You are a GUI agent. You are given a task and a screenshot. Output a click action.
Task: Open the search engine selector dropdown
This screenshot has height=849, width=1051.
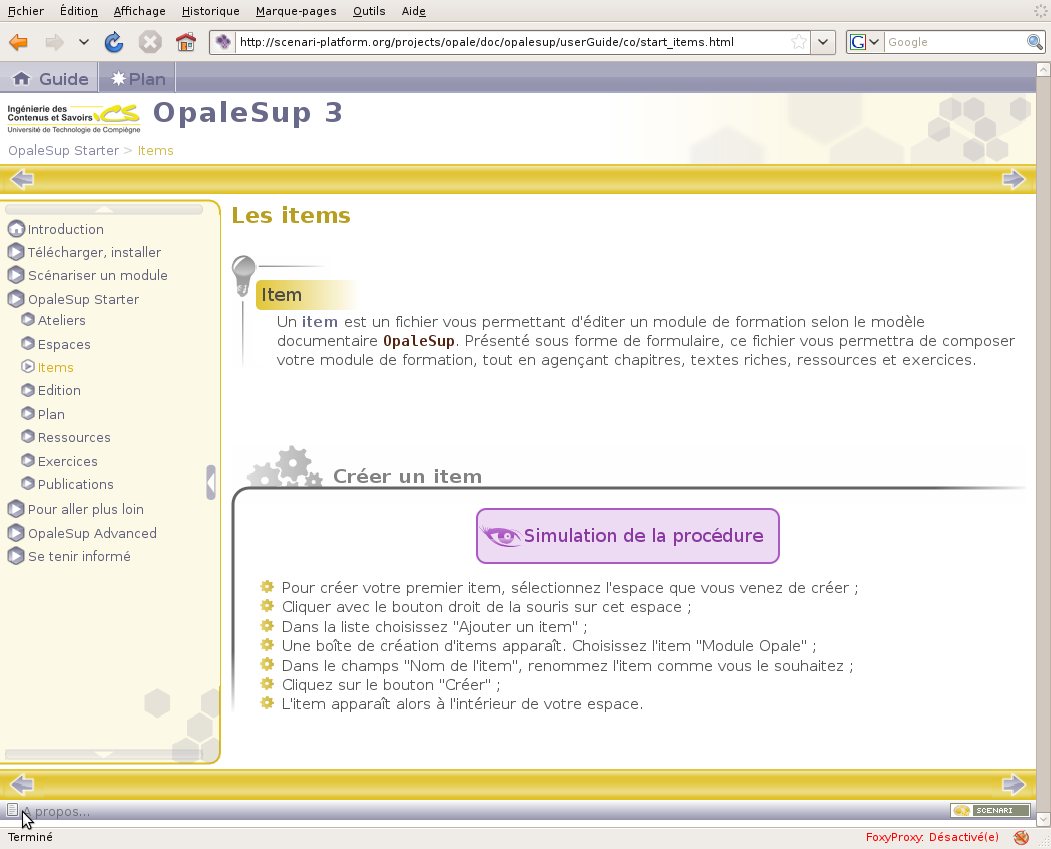tap(865, 42)
